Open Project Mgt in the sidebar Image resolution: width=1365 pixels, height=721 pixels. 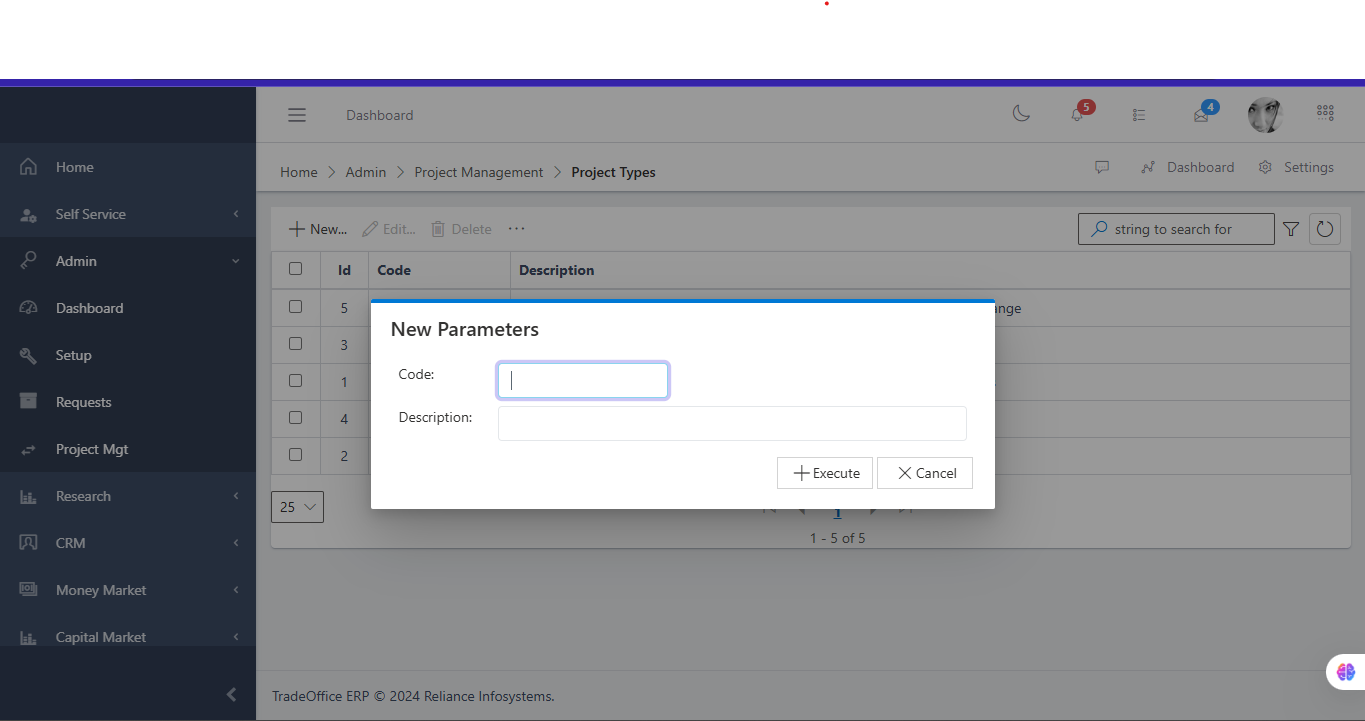[x=92, y=449]
